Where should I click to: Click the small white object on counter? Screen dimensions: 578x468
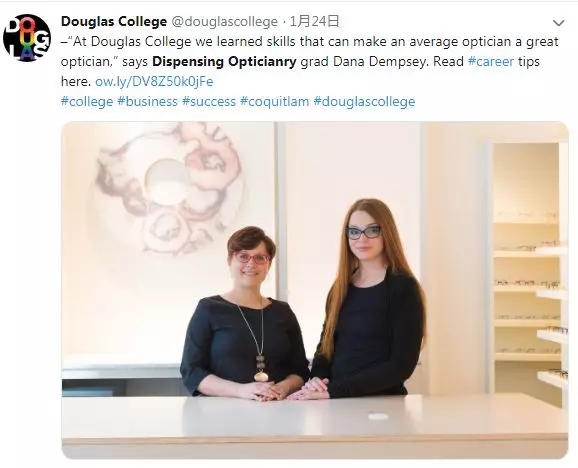(378, 416)
